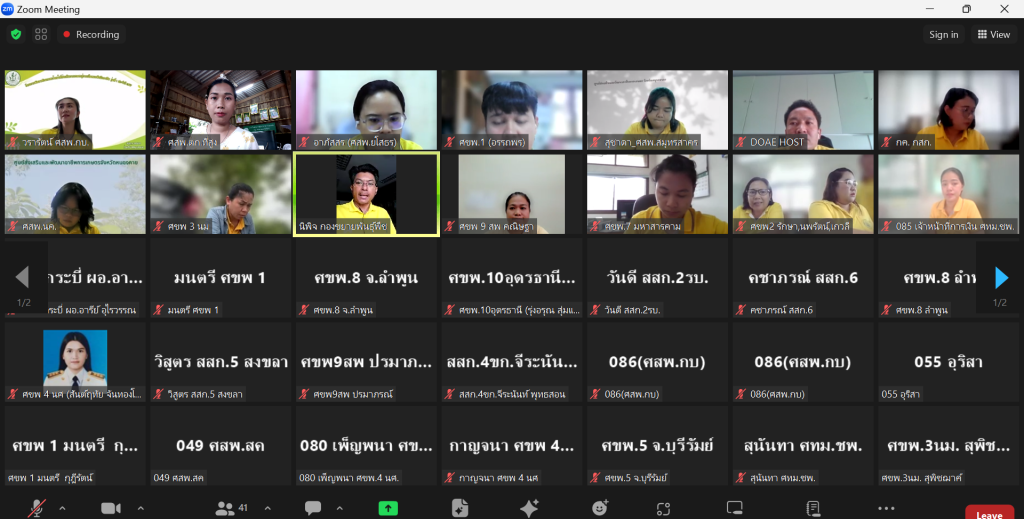This screenshot has width=1024, height=519.
Task: Expand caret next to participants count
Action: [268, 508]
